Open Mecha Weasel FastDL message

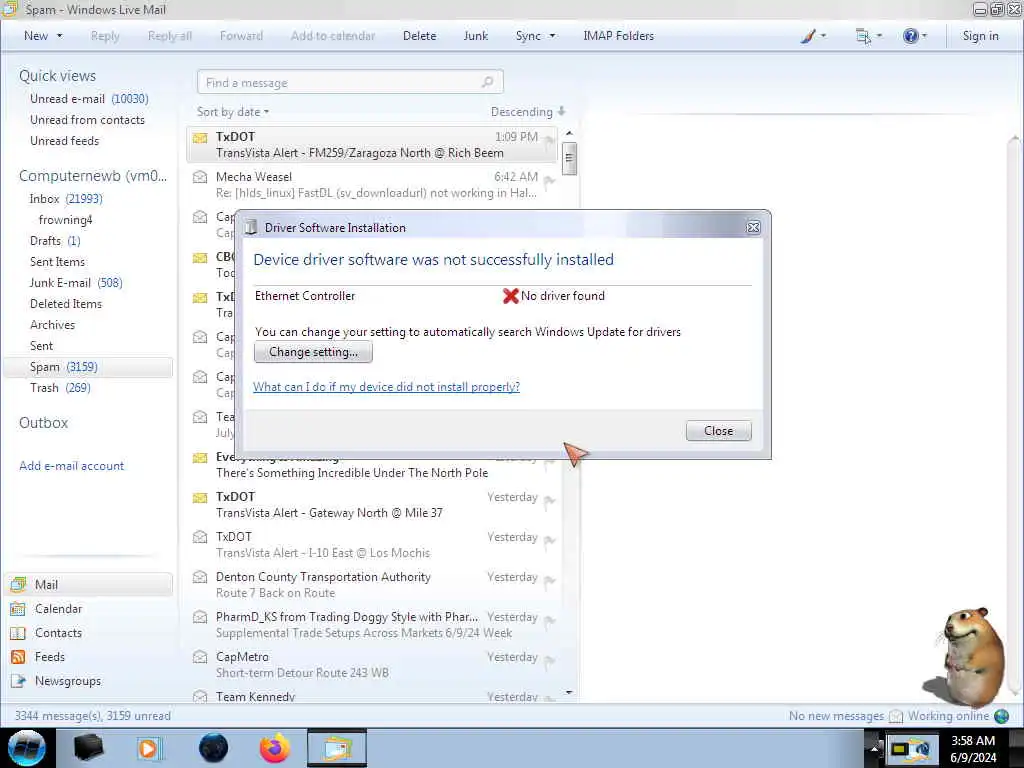pyautogui.click(x=372, y=185)
